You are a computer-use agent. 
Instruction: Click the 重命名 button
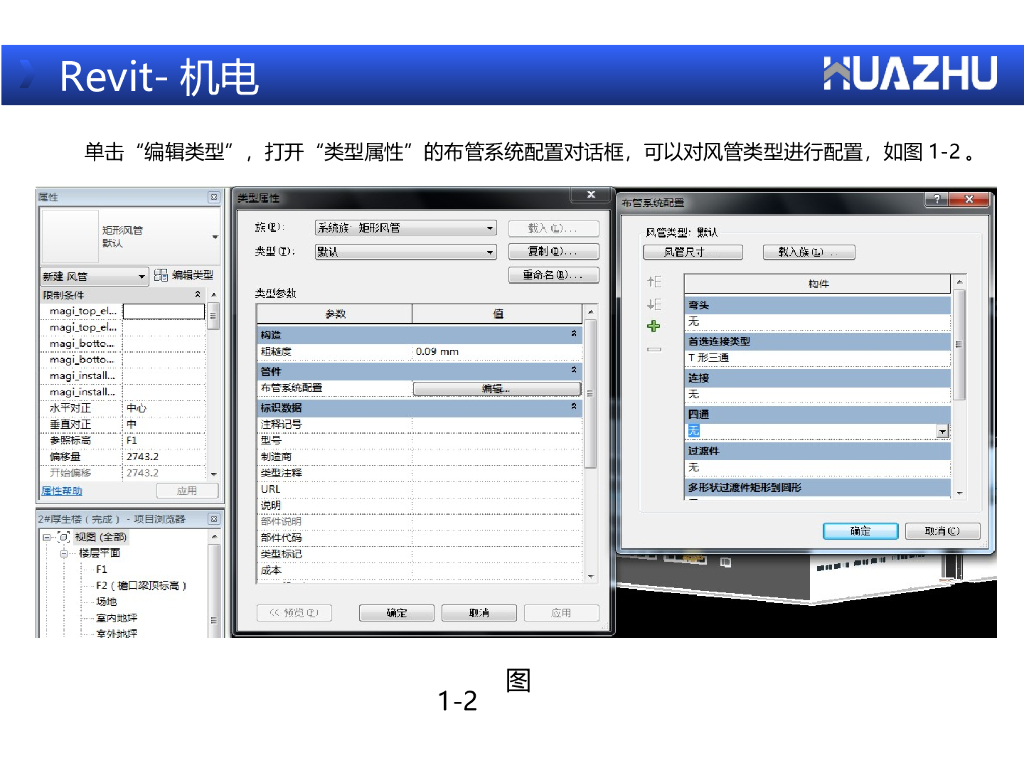point(553,275)
